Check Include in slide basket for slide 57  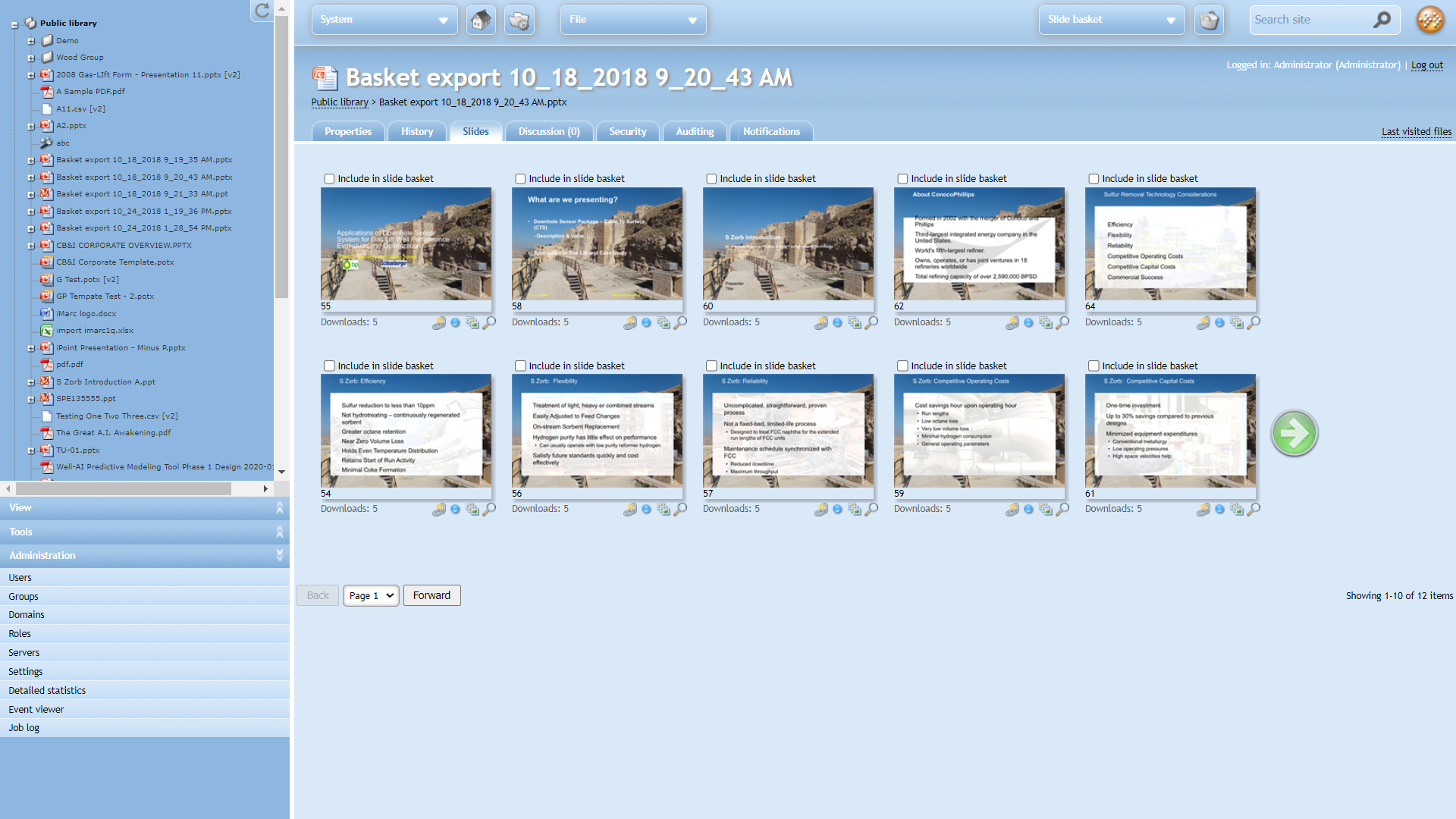[711, 366]
